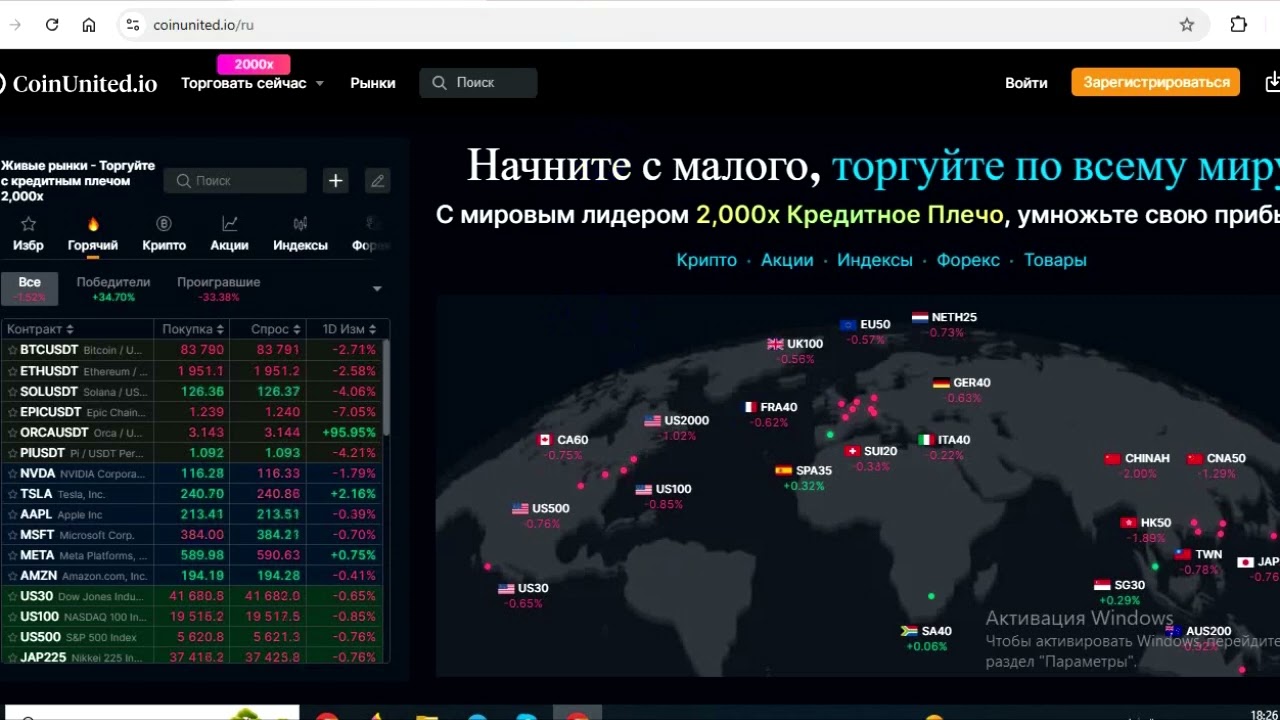
Task: Switch to Акции chart category
Action: pyautogui.click(x=229, y=234)
